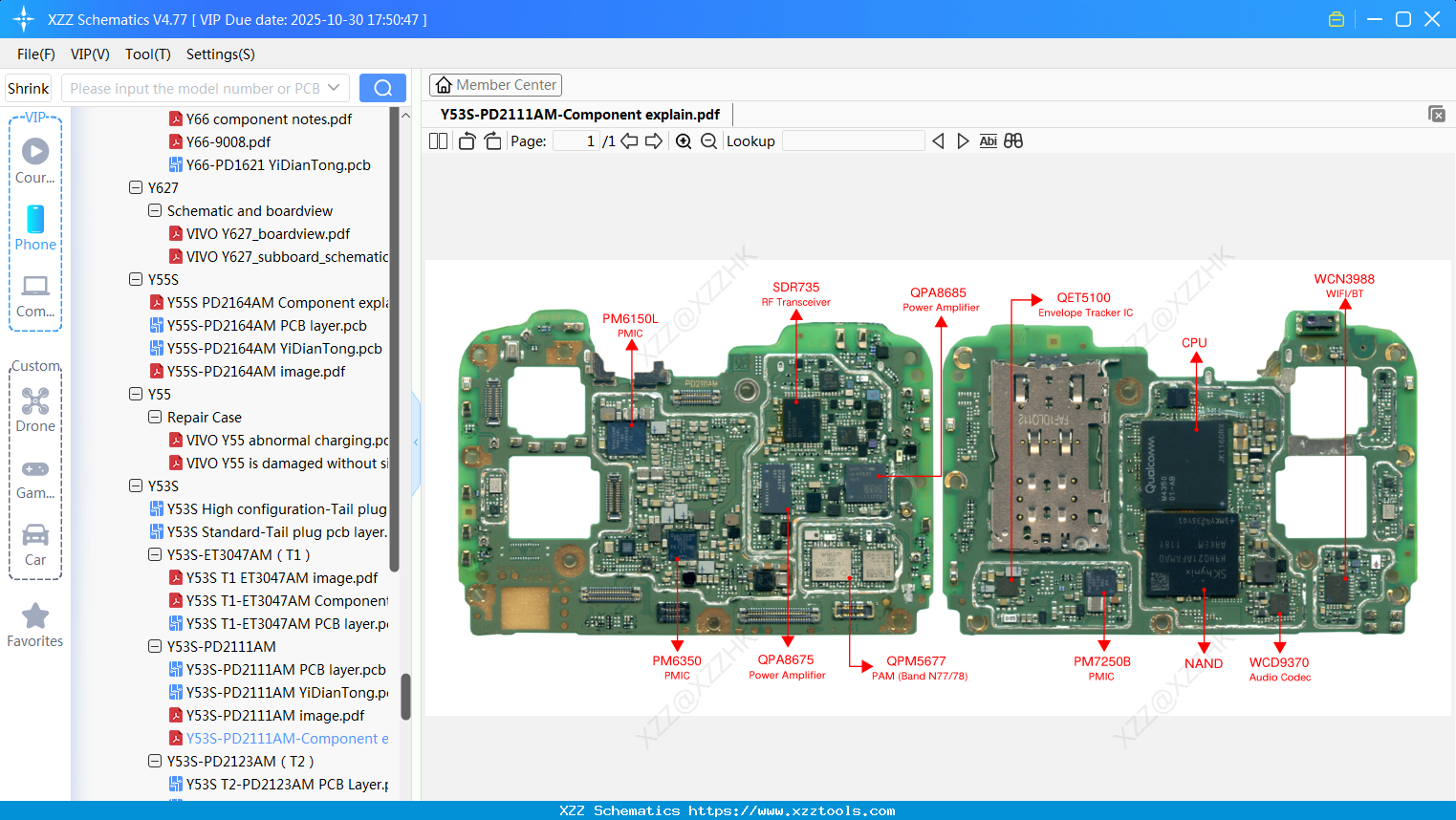Screen dimensions: 1456x820
Task: Collapse the Y53S-PD2111AM tree node
Action: coord(154,646)
